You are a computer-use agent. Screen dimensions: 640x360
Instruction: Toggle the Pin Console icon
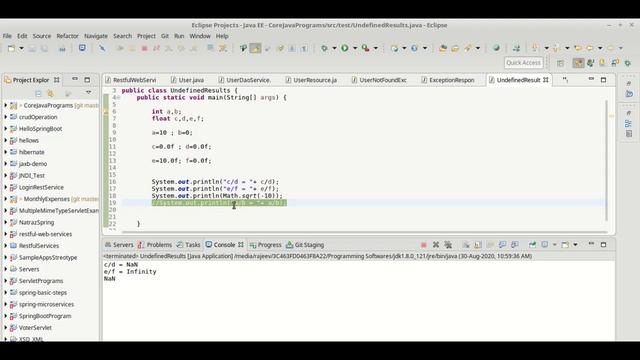[532, 245]
